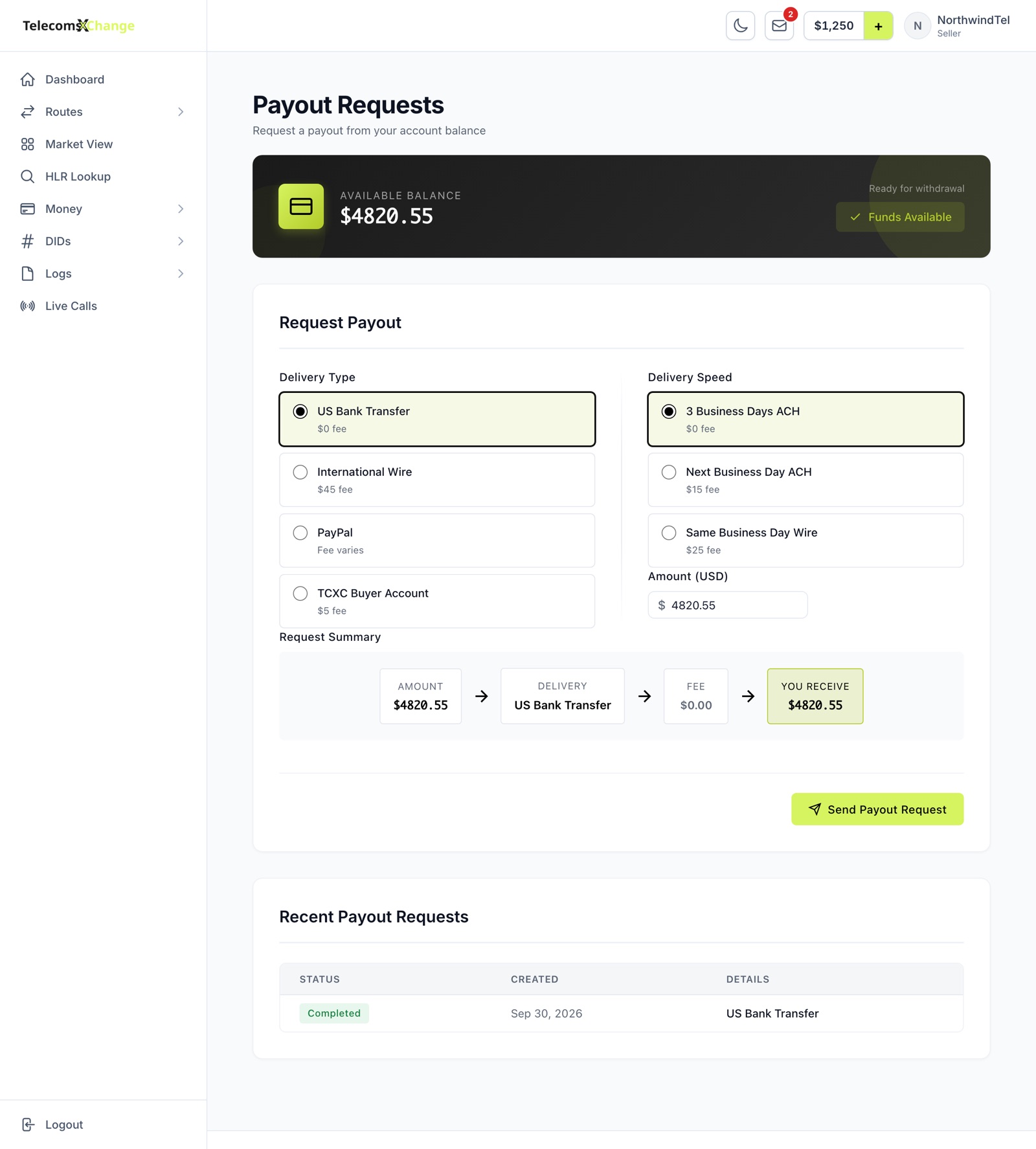Click the Live Calls broadcast icon
1036x1149 pixels.
[27, 306]
